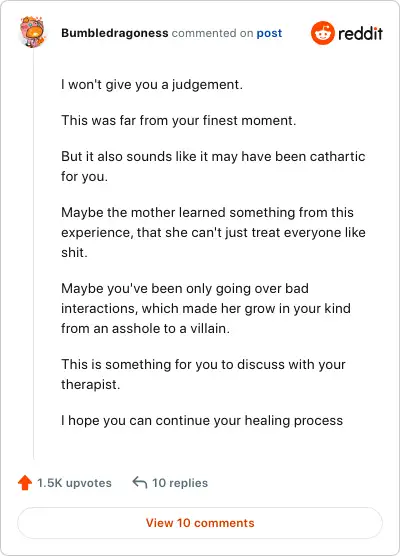The image size is (400, 556).
Task: Open the Bumbledragoness username profile
Action: click(115, 33)
